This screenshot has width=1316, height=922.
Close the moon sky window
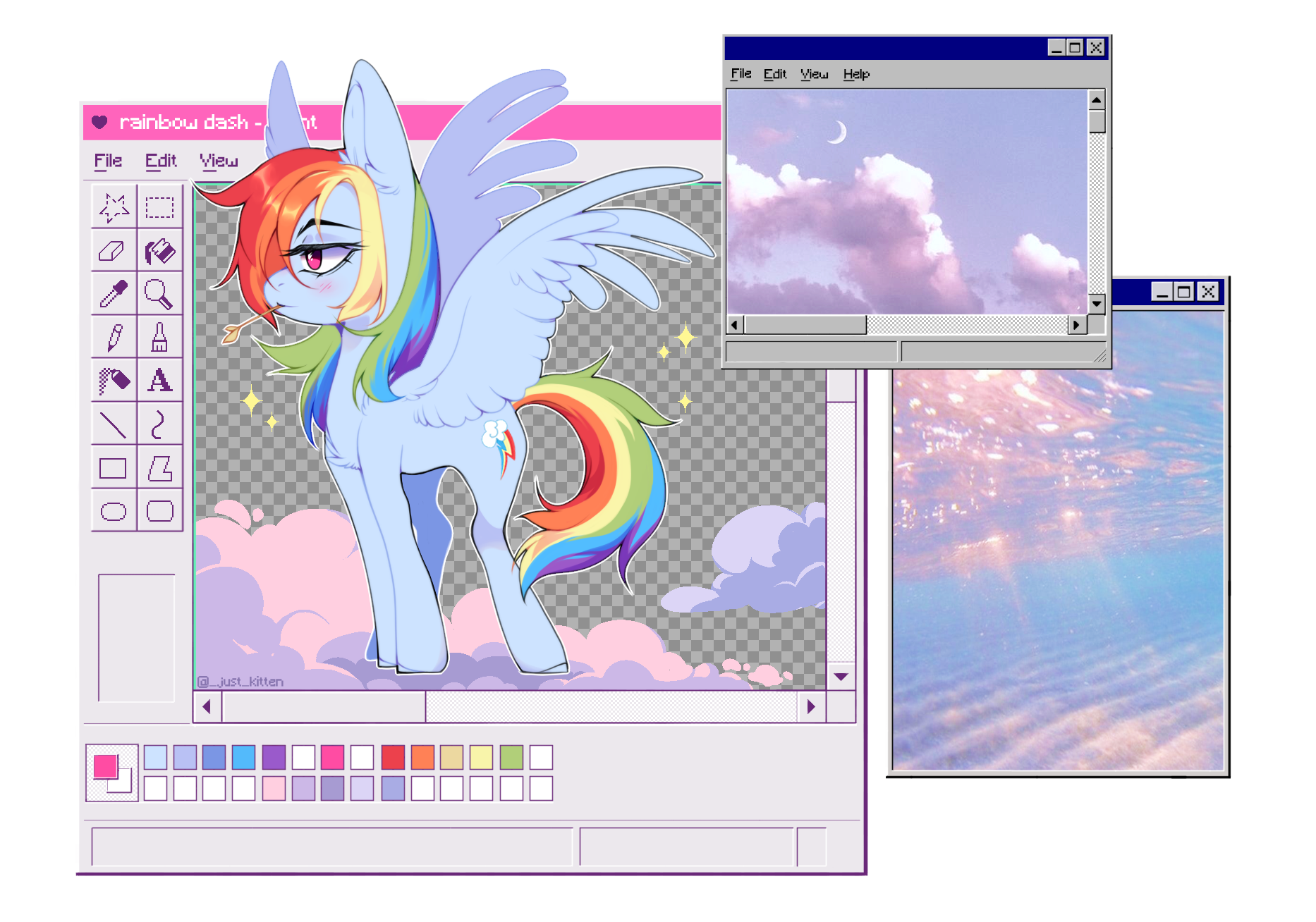pos(1095,48)
